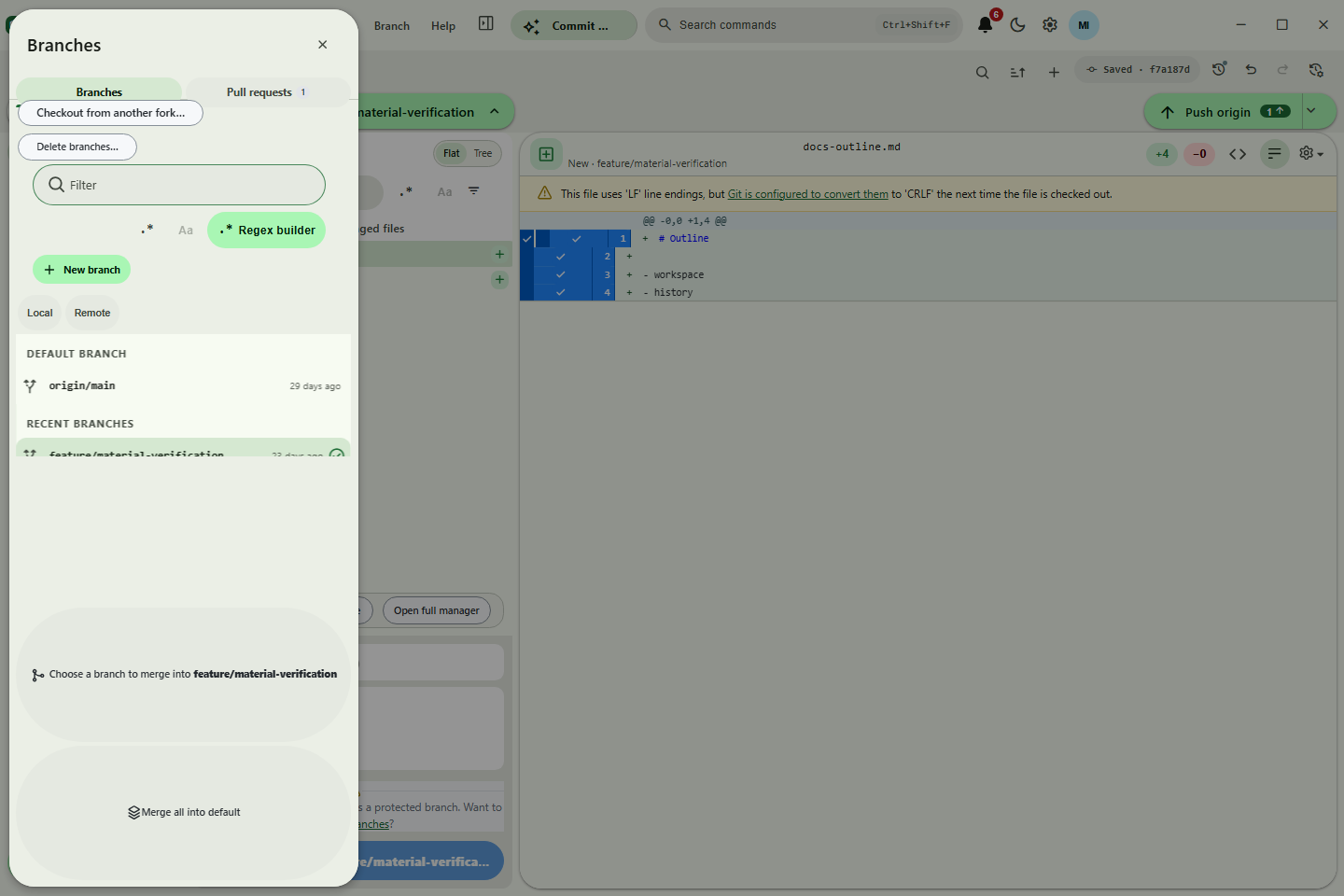The image size is (1344, 896).
Task: Expand the Push origin options chevron
Action: (x=1311, y=111)
